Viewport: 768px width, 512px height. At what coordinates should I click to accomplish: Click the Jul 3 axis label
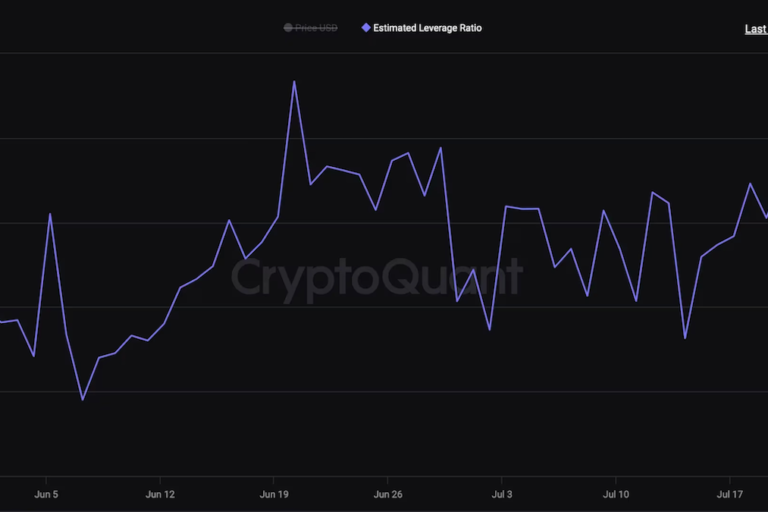502,494
